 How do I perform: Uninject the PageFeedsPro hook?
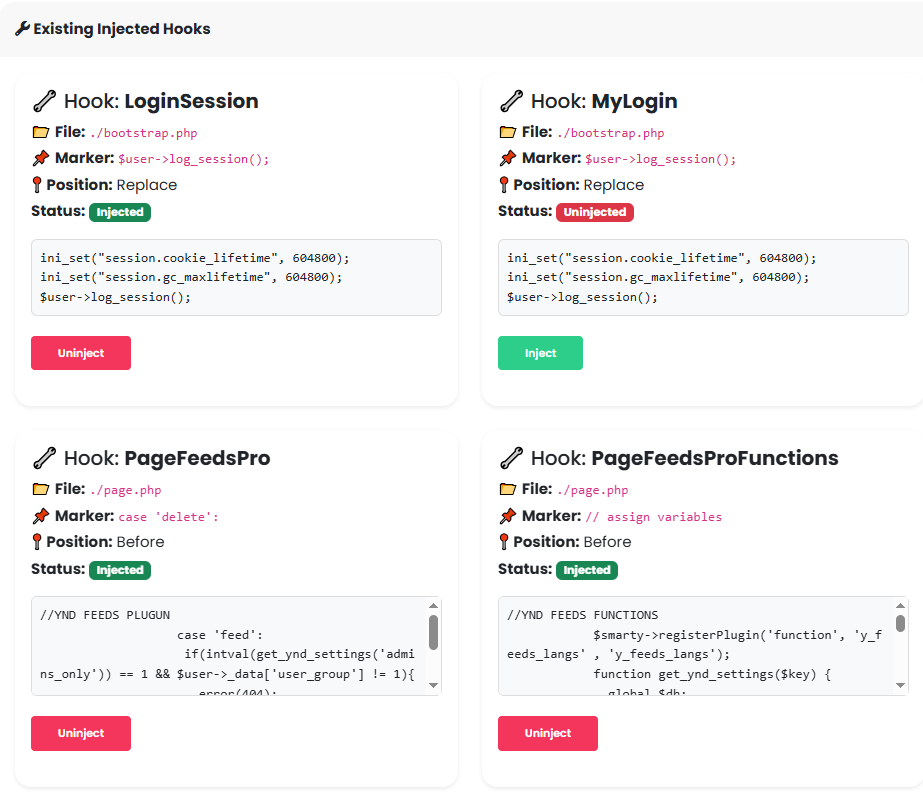(x=81, y=733)
